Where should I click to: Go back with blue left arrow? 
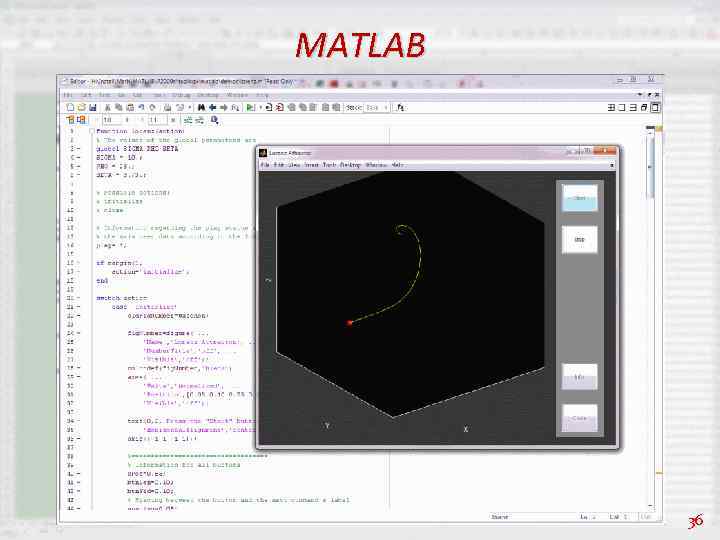[x=212, y=107]
